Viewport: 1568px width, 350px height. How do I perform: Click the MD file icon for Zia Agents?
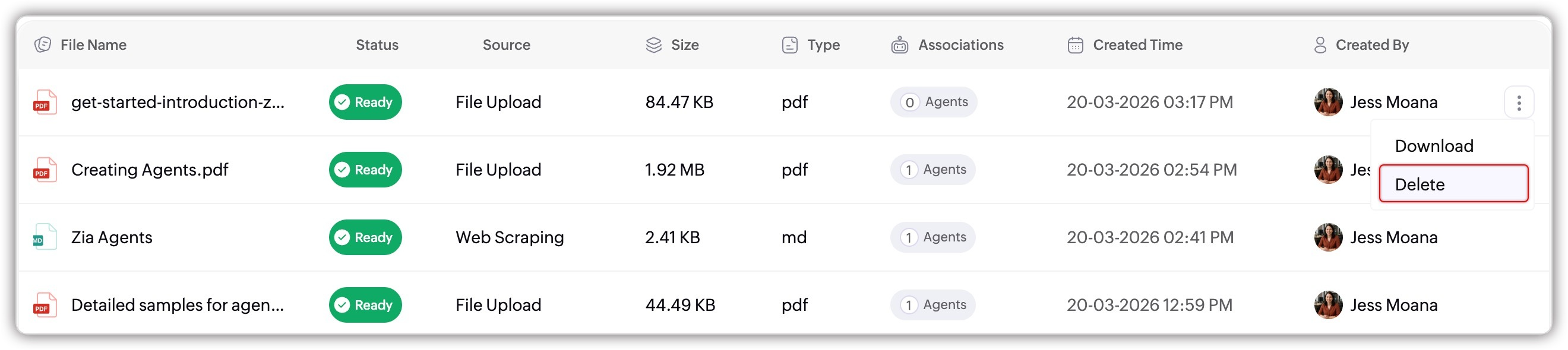coord(45,237)
